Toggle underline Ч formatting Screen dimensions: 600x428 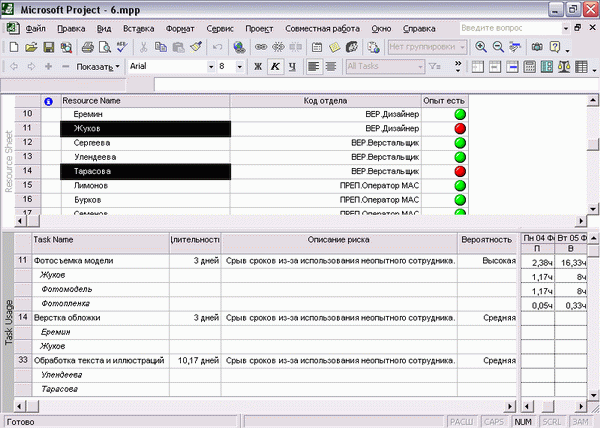292,67
